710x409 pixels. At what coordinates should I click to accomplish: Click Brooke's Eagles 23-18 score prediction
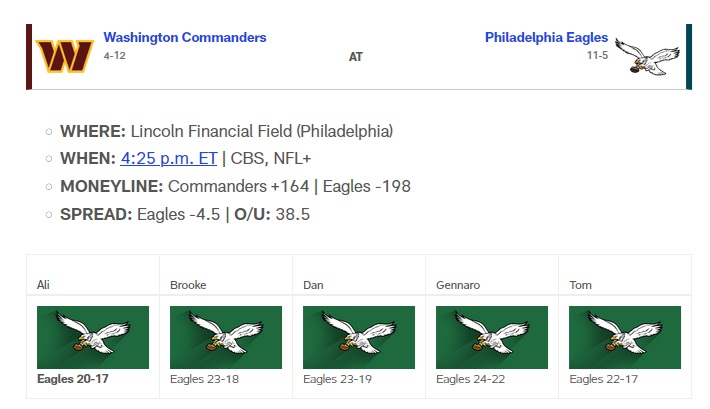204,379
